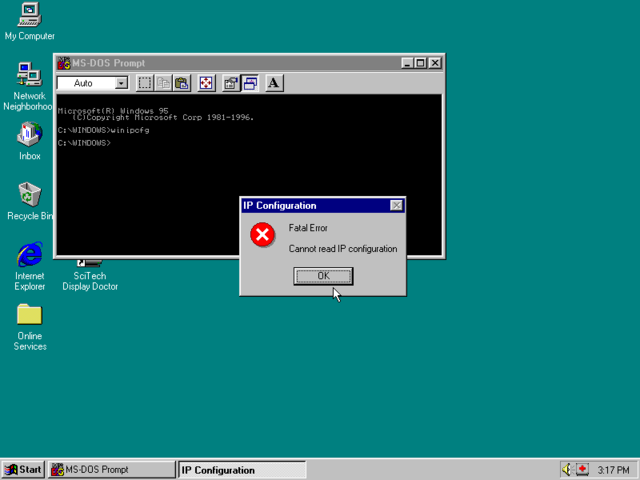Click the red cross tray icon

(582, 469)
